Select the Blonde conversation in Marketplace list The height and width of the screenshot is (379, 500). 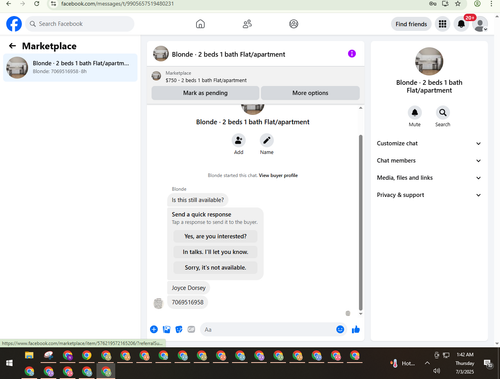[70, 68]
